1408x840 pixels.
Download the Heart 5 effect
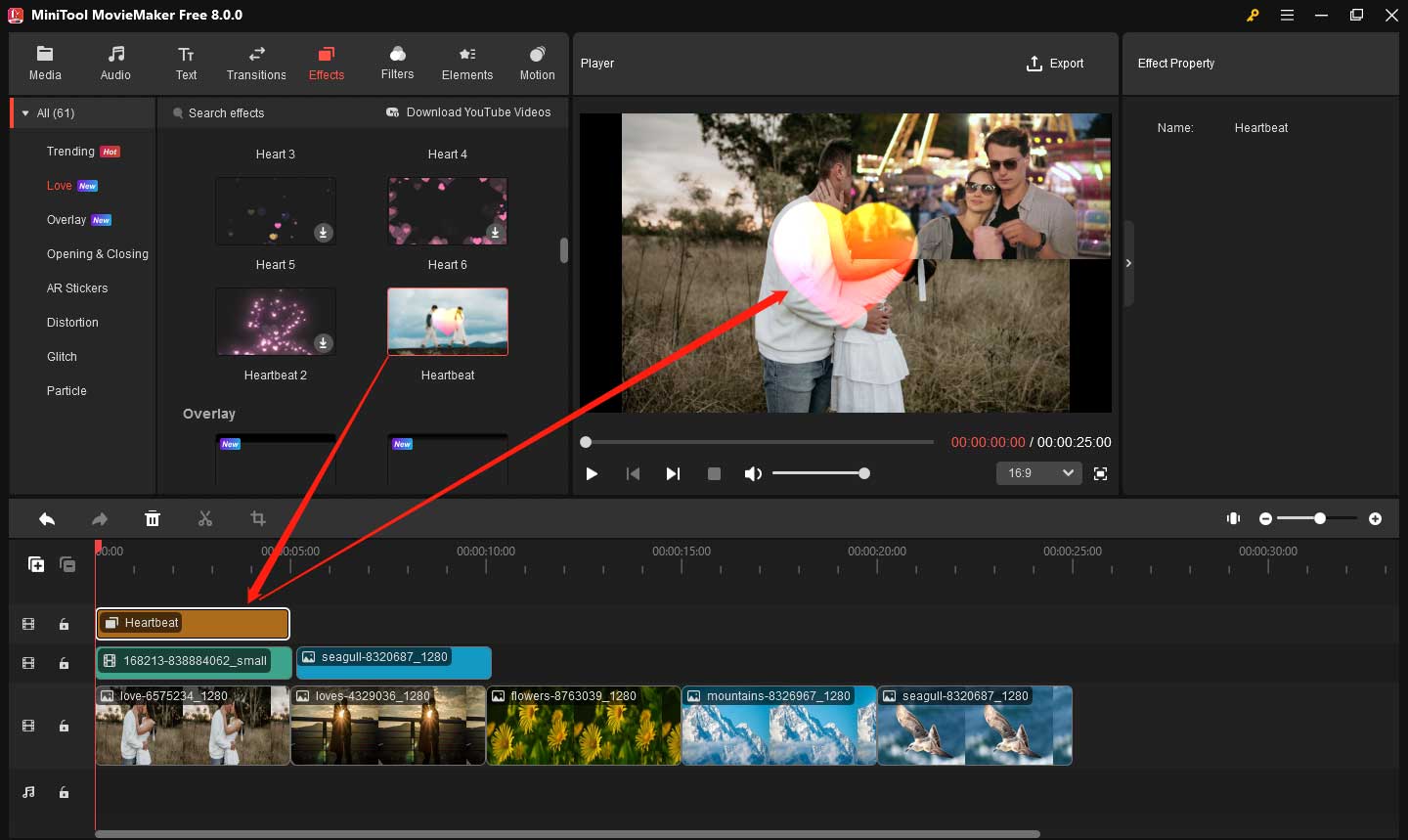323,233
